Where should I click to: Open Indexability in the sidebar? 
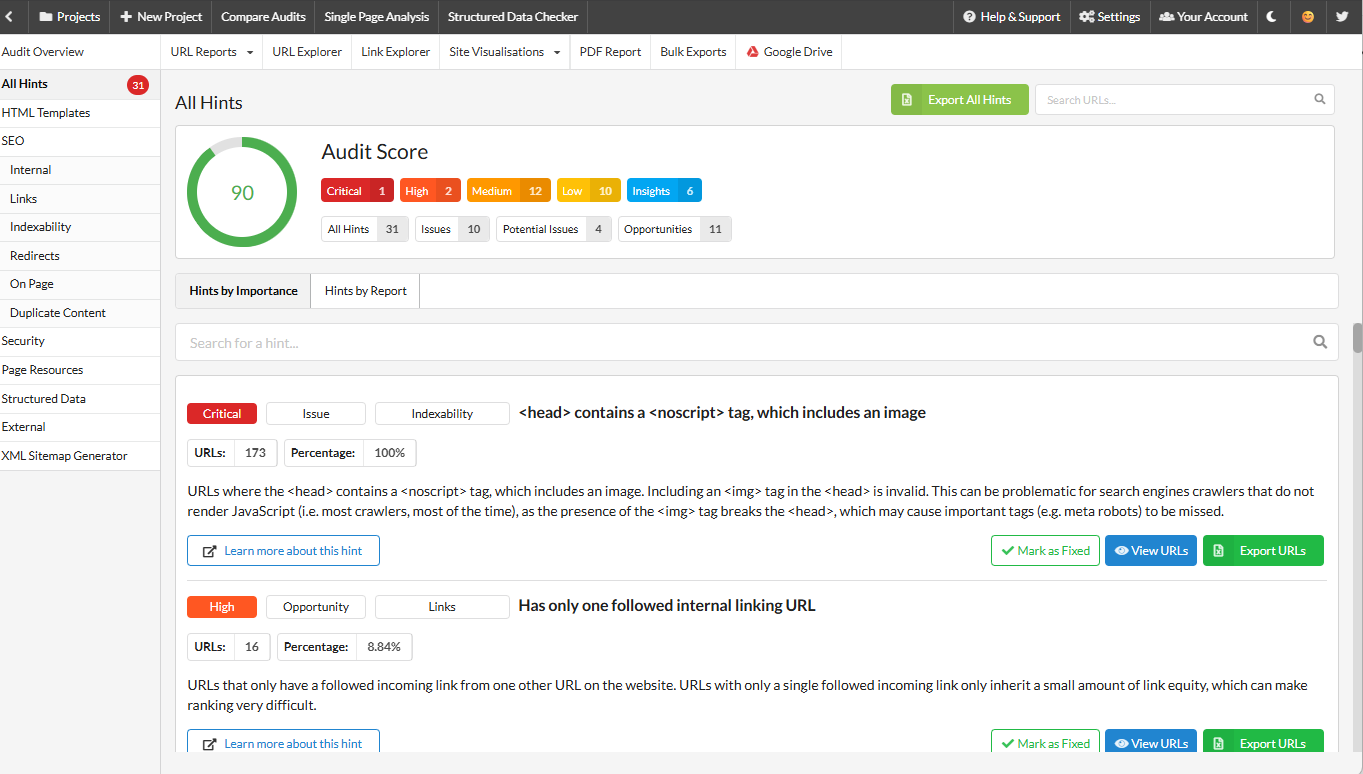41,227
